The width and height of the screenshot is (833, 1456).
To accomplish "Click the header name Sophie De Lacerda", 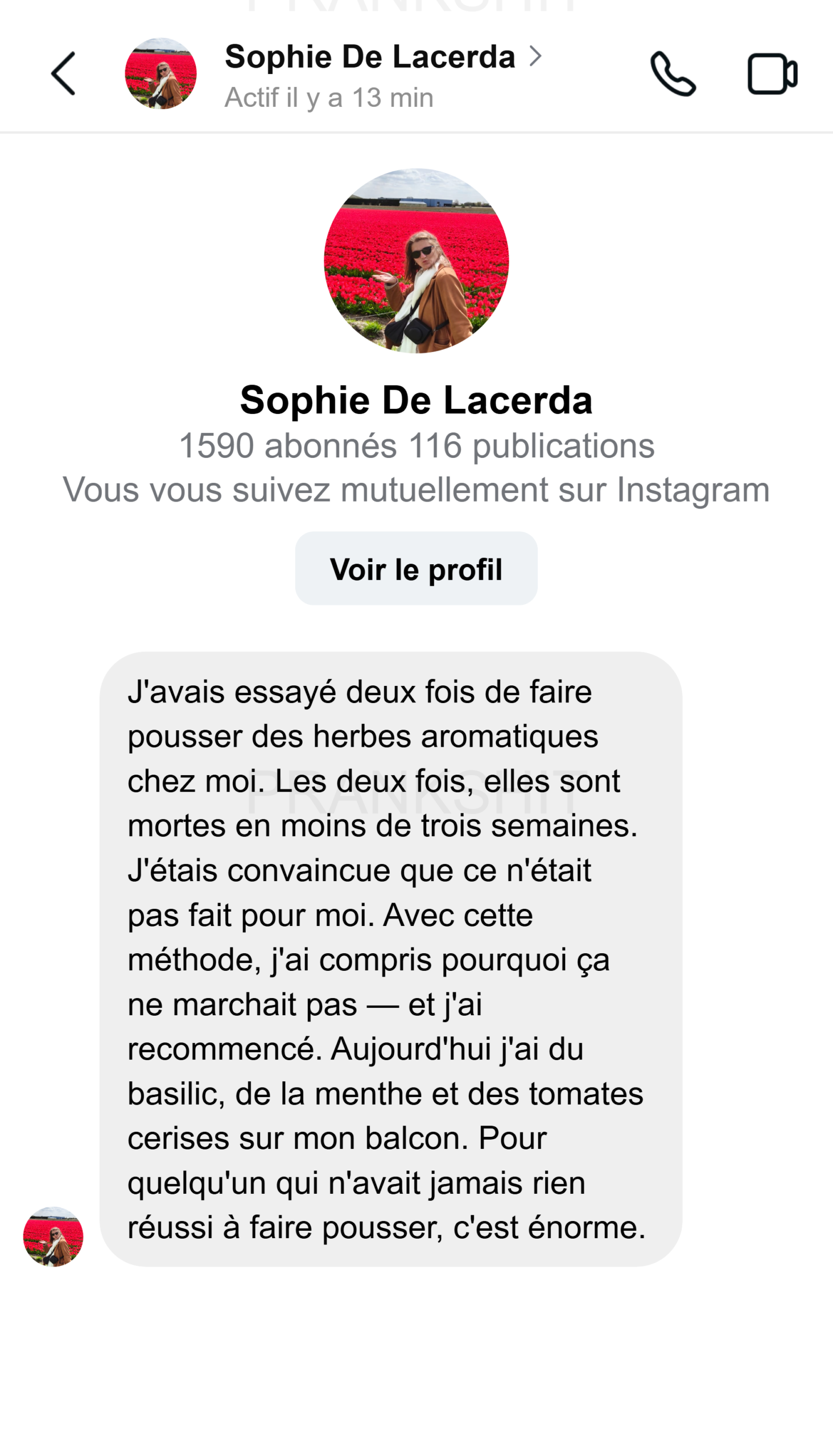I will 370,57.
